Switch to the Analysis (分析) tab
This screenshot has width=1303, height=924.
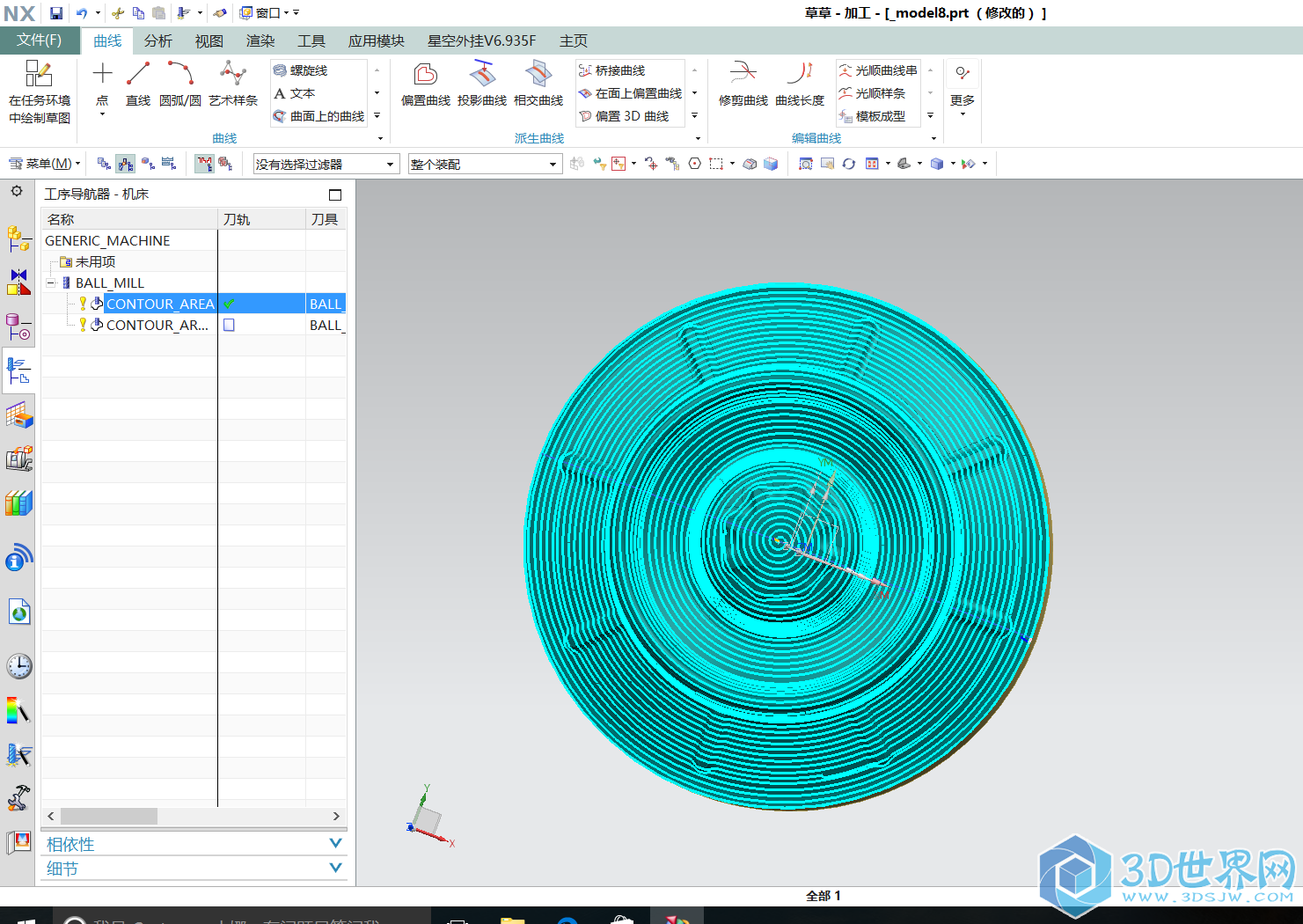[158, 41]
